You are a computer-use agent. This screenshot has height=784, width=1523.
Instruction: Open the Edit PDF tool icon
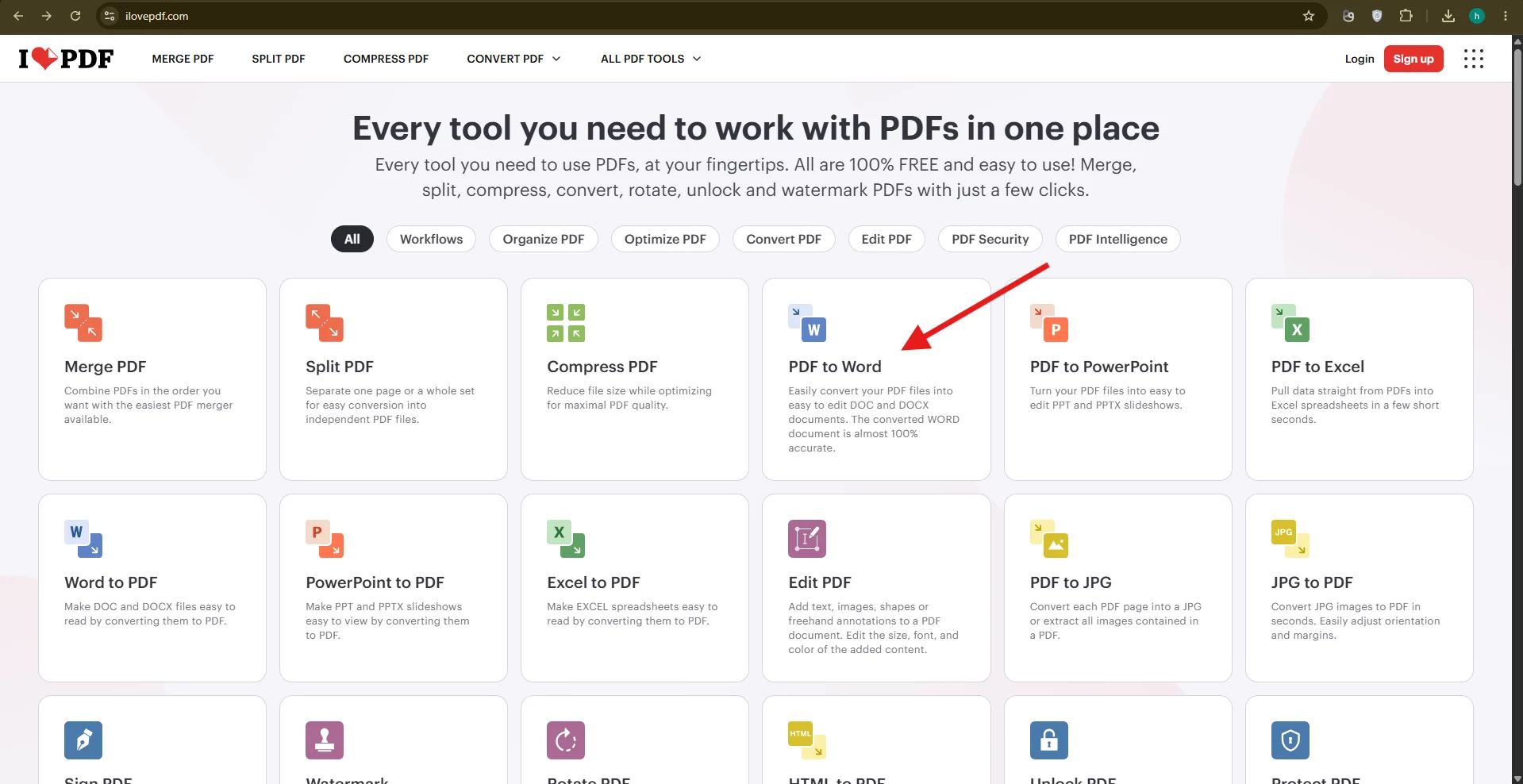point(807,539)
